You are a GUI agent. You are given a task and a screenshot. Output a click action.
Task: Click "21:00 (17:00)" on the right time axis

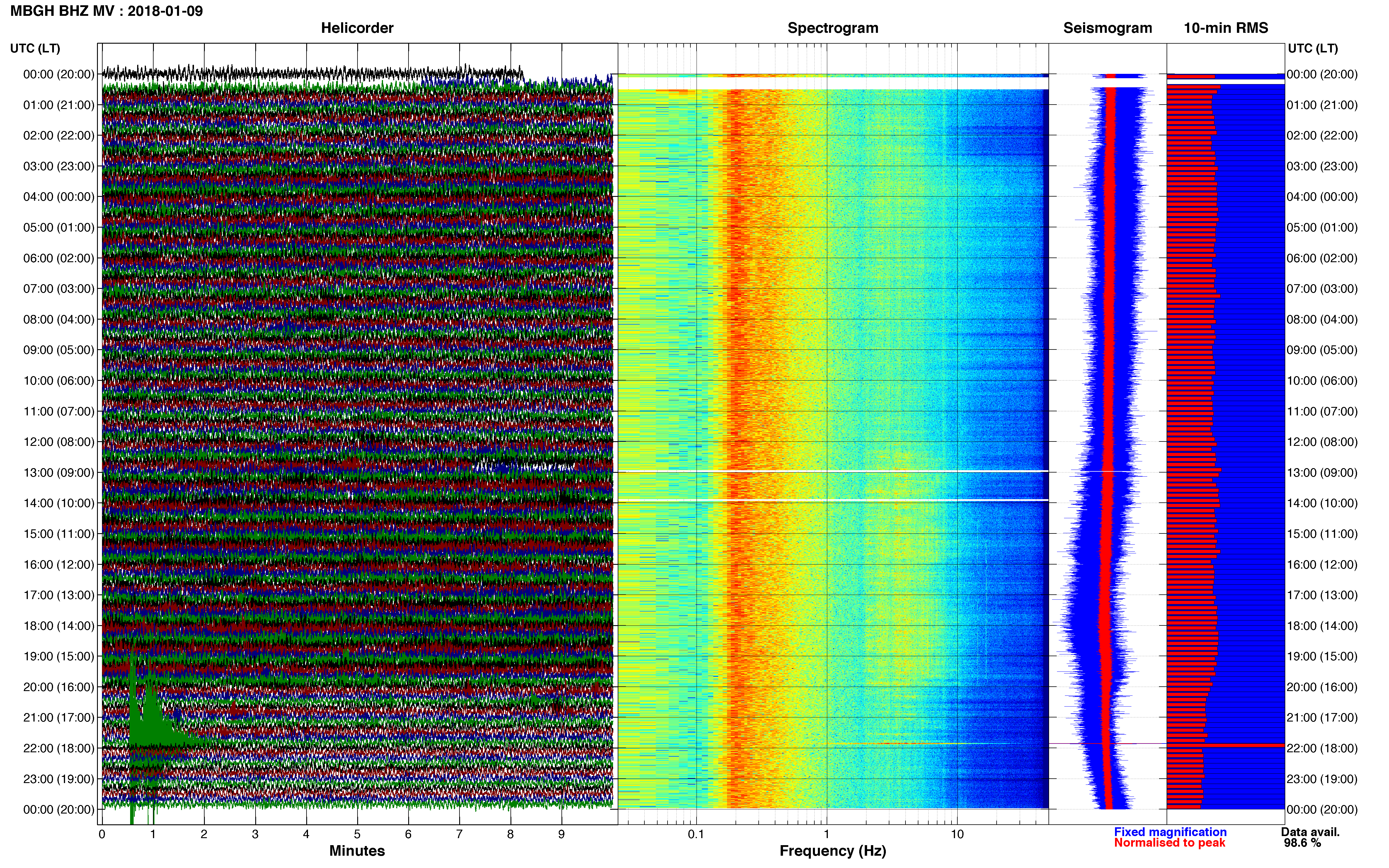pos(1322,718)
